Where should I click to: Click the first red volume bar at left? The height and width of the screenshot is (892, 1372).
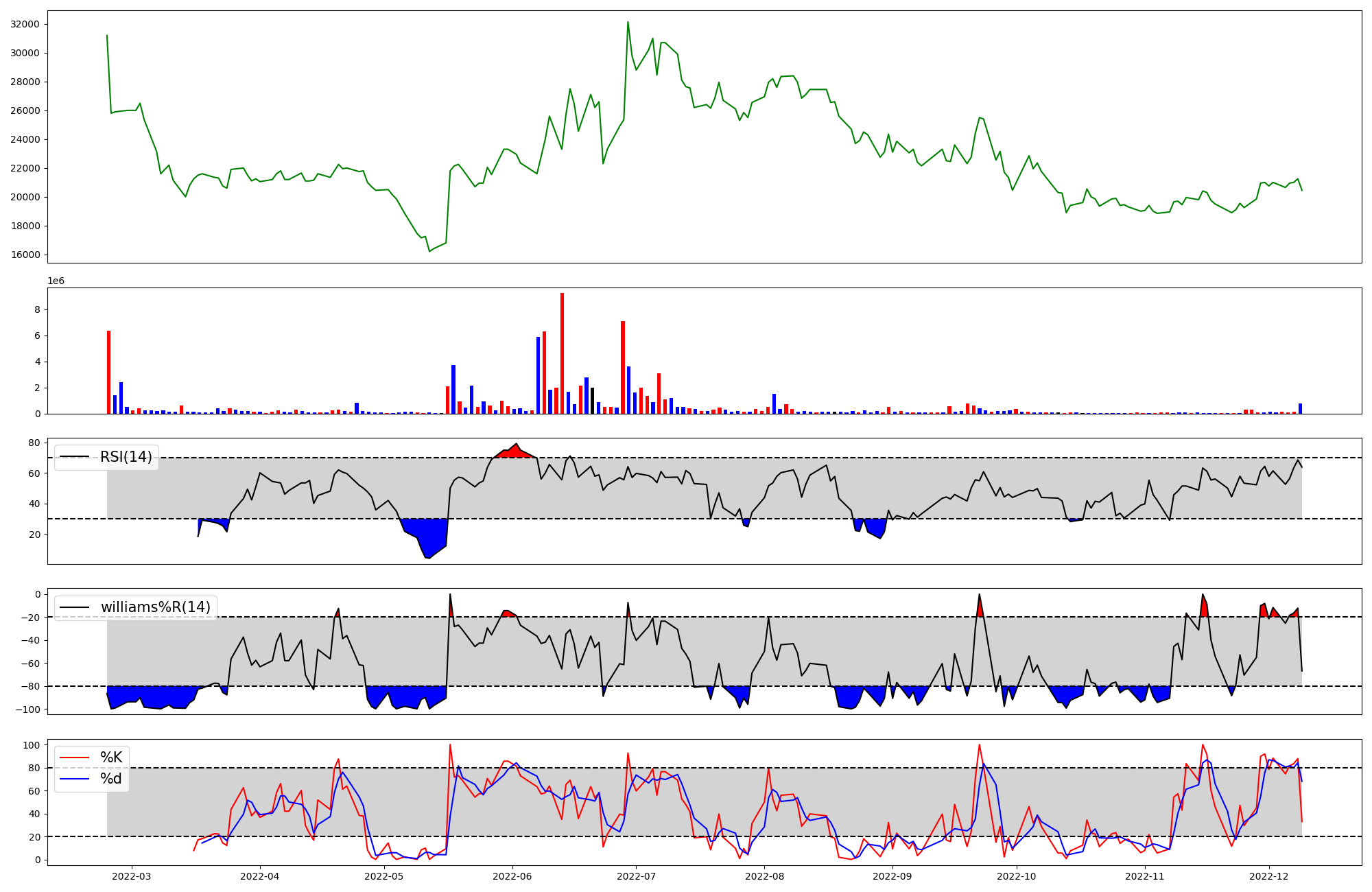click(108, 372)
